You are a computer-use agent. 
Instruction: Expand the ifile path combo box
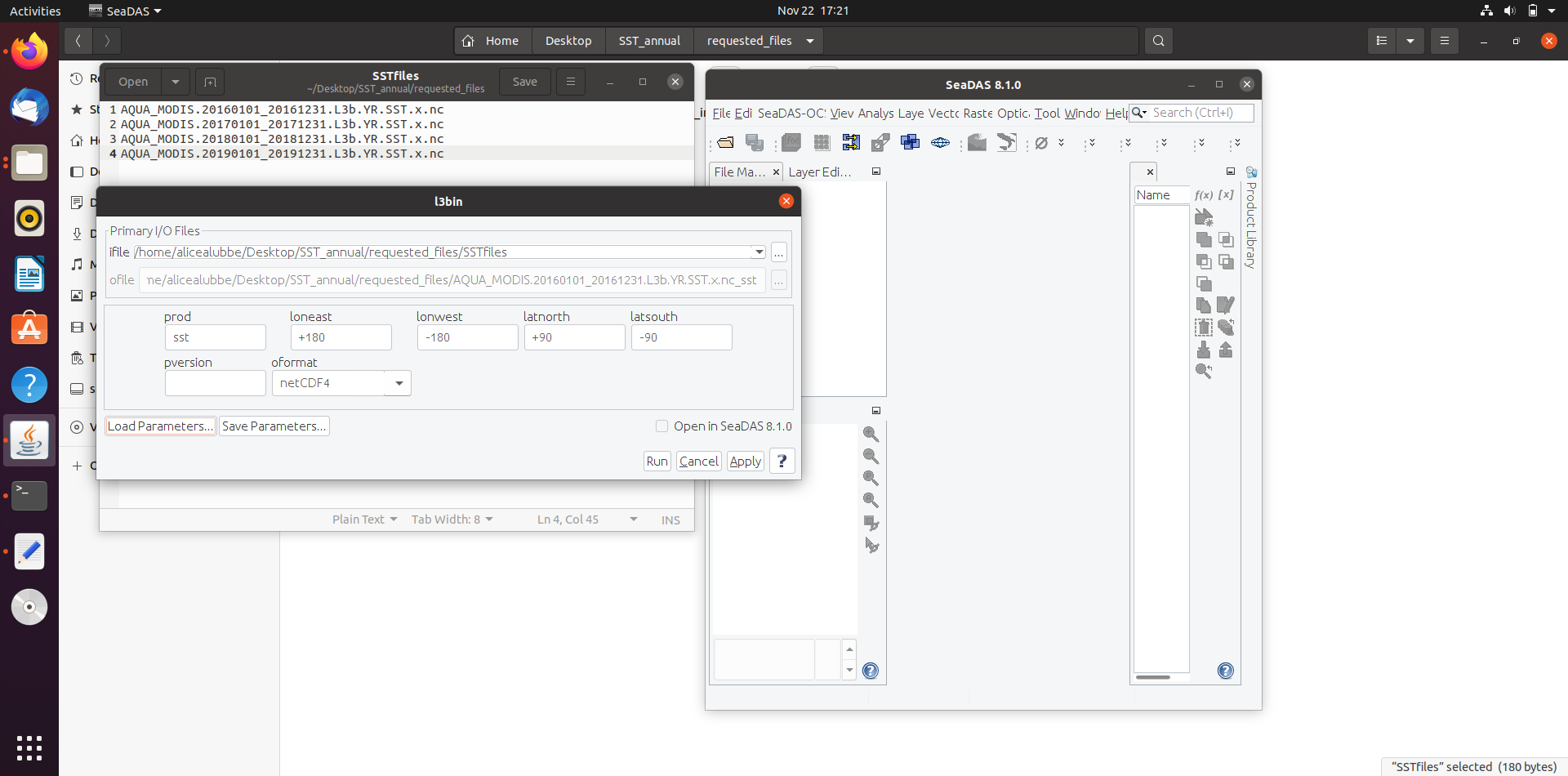[x=758, y=252]
